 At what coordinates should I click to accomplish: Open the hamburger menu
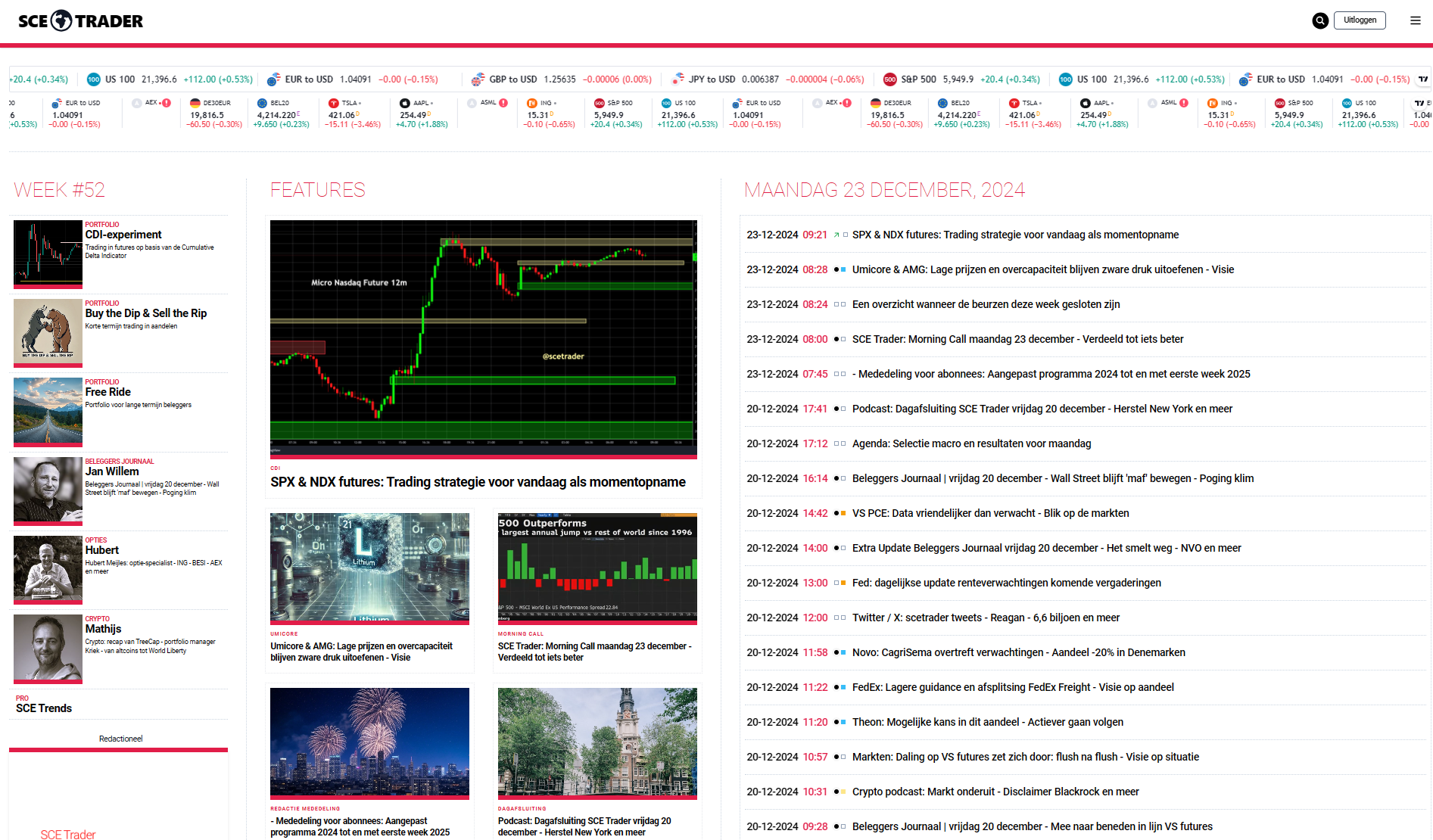pyautogui.click(x=1416, y=21)
